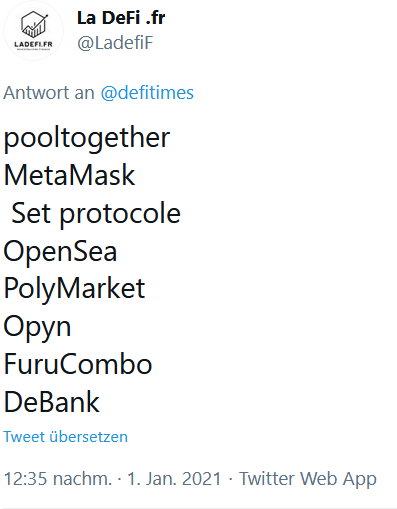Viewport: 397px width, 509px height.
Task: Open the 12:35 nachm. timestamp
Action: click(x=58, y=479)
